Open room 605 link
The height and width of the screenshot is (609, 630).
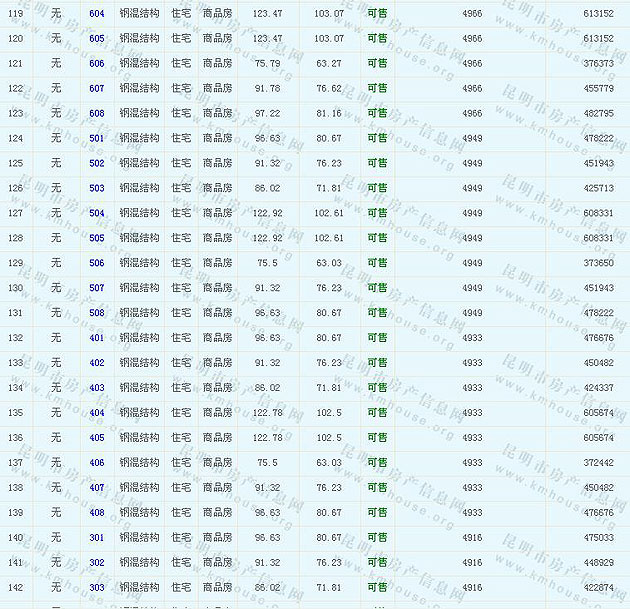coord(96,38)
